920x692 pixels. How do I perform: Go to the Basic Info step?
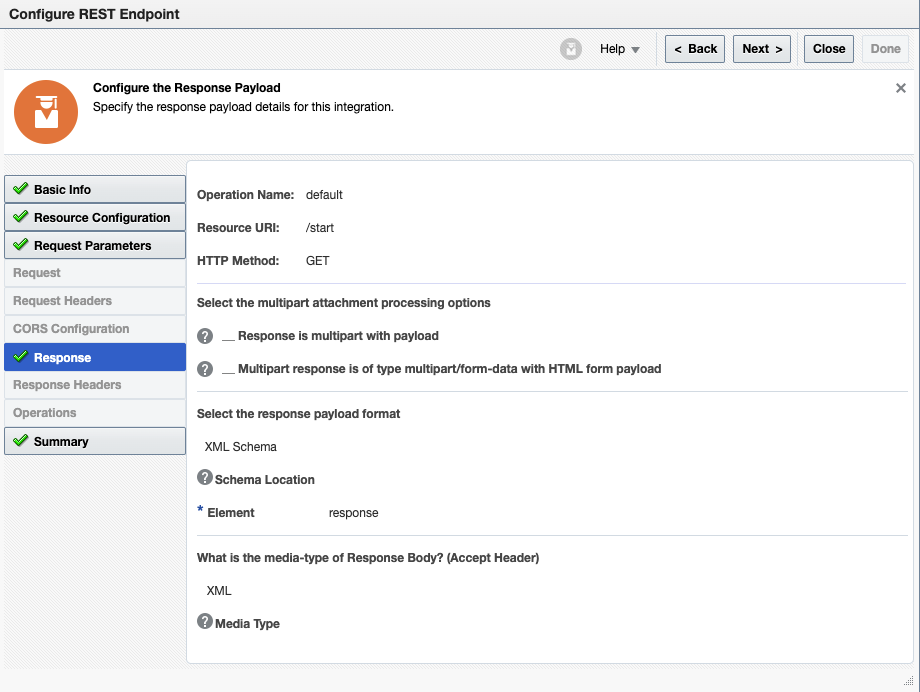(95, 189)
